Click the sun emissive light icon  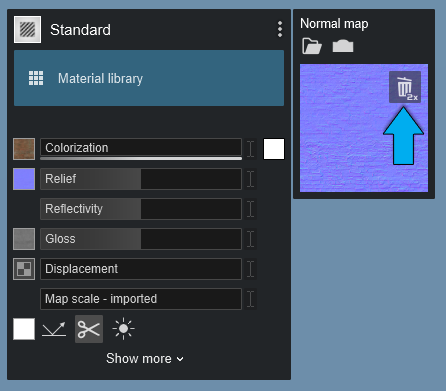[123, 329]
